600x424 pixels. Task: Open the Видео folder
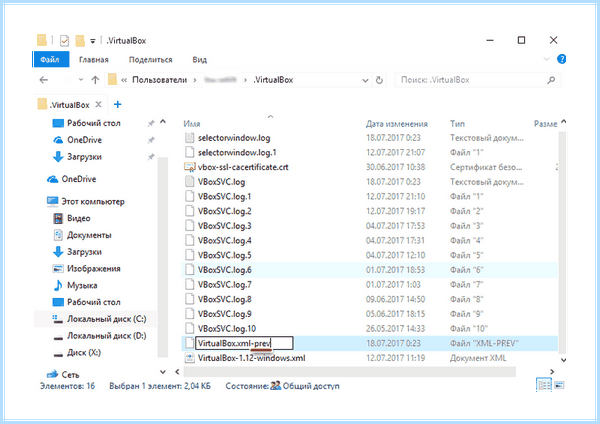point(78,218)
